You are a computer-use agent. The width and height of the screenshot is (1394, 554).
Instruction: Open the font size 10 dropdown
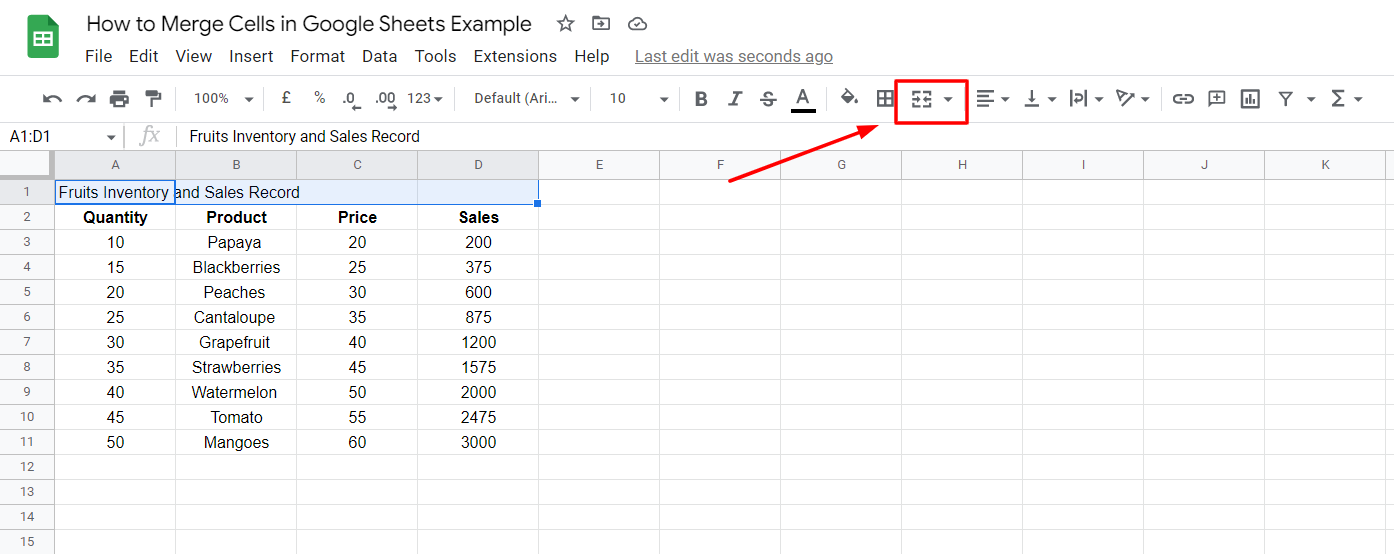638,99
